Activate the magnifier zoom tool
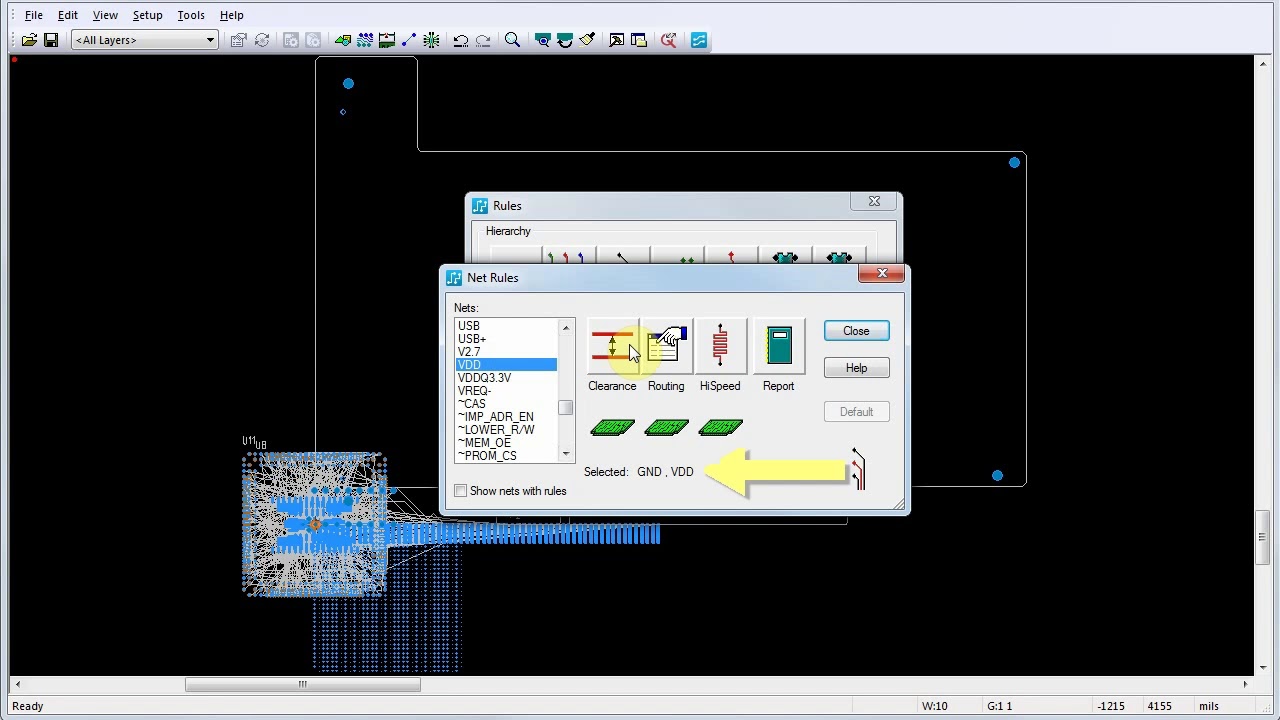Screen dimensions: 1280x720 coord(512,40)
